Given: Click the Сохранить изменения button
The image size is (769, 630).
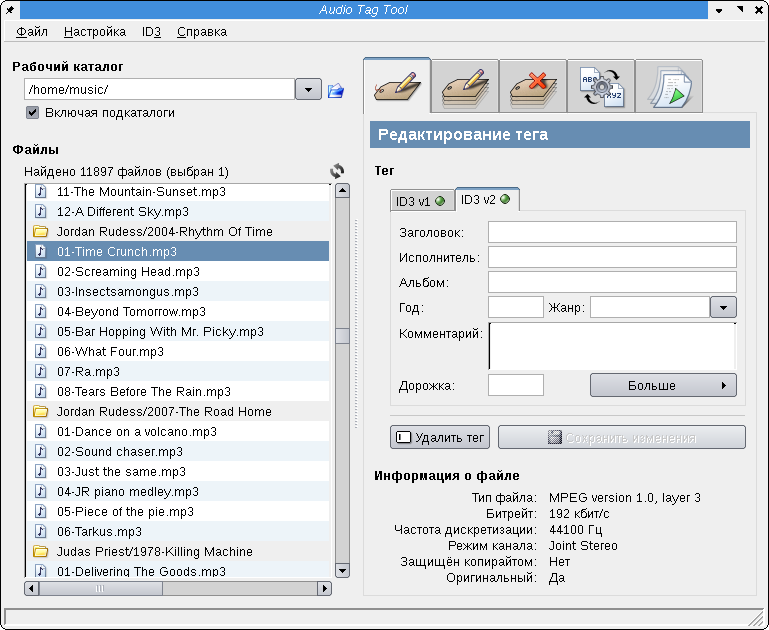Looking at the screenshot, I should point(622,437).
